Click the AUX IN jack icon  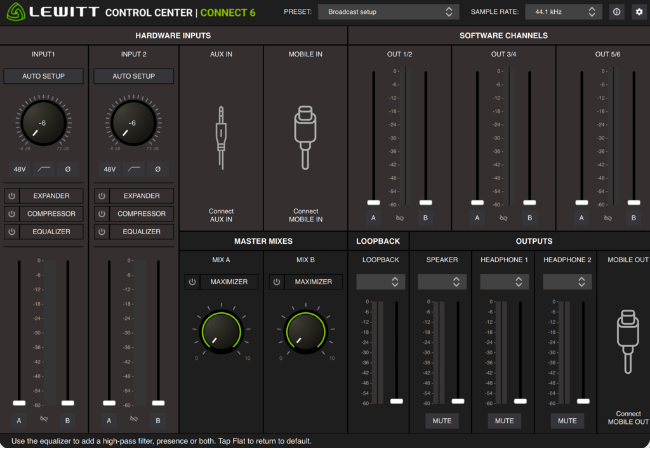(x=221, y=138)
